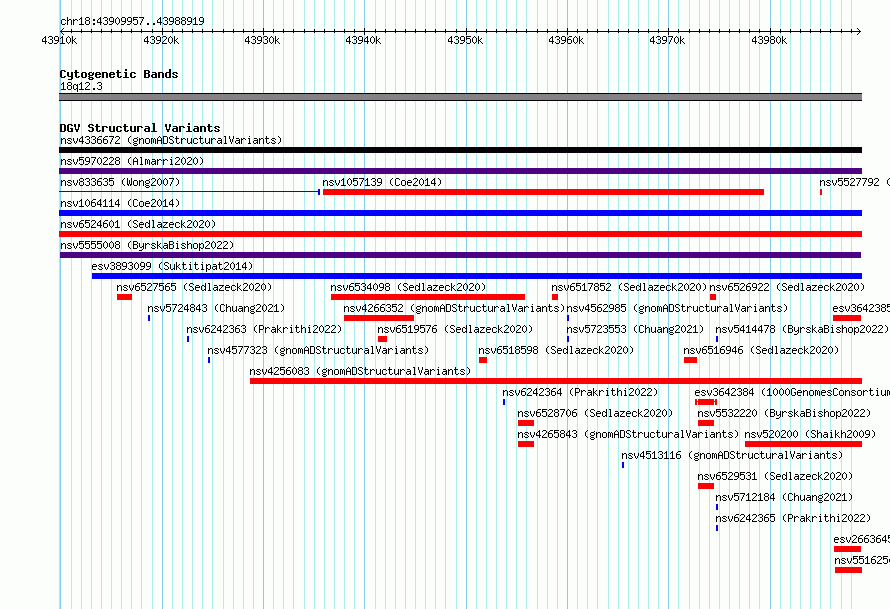Click the 43920k mark on the ruler
890x609 pixels.
[x=161, y=40]
